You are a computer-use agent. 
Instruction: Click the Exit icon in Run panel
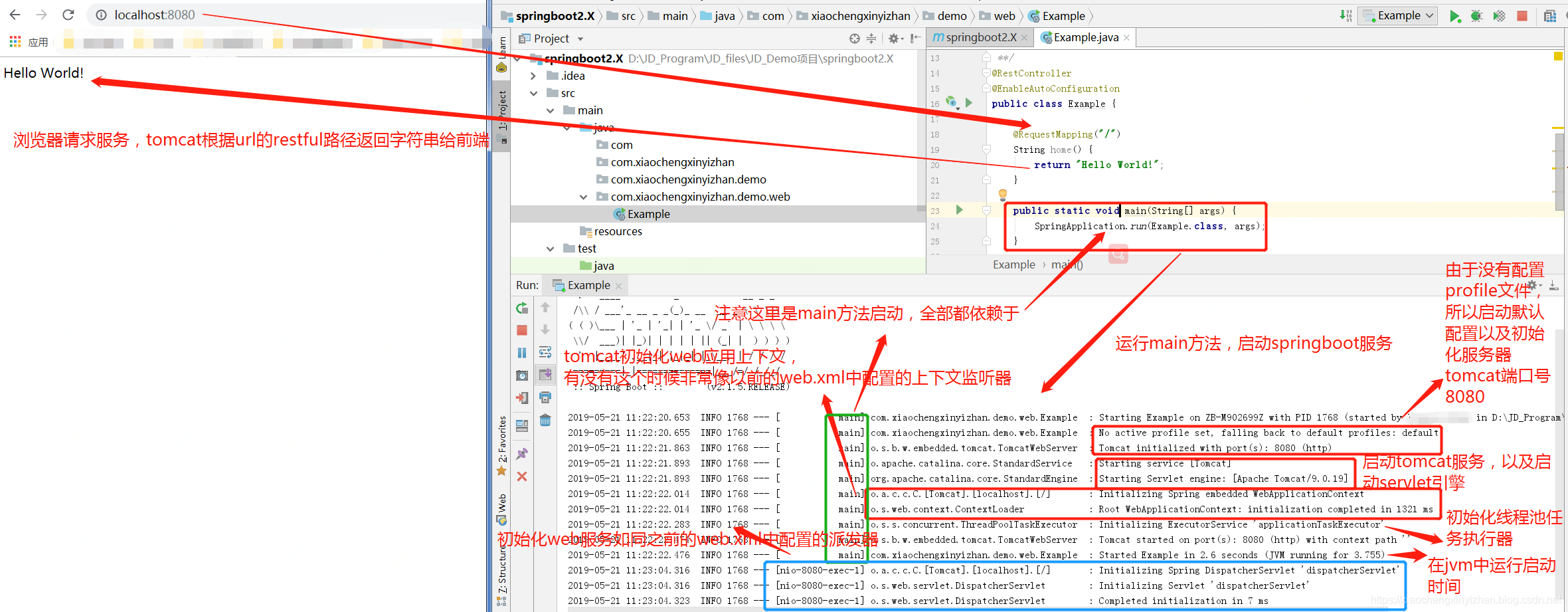[522, 398]
